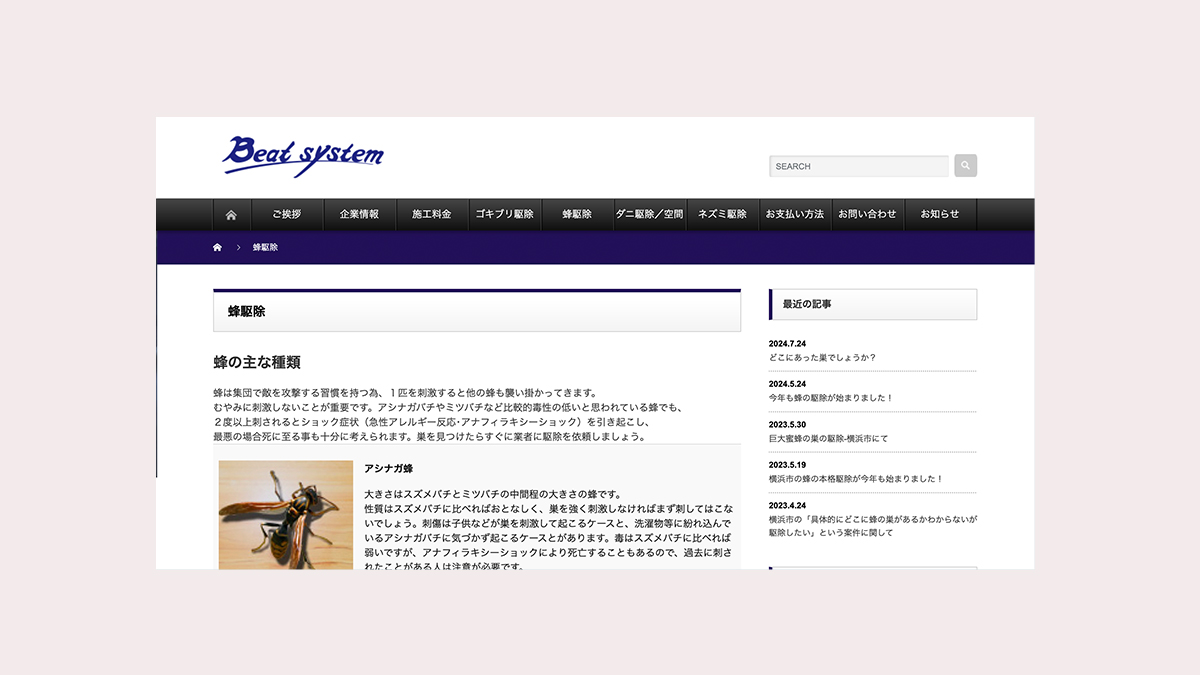Open article どこにあった巣でしょうか？

(822, 357)
